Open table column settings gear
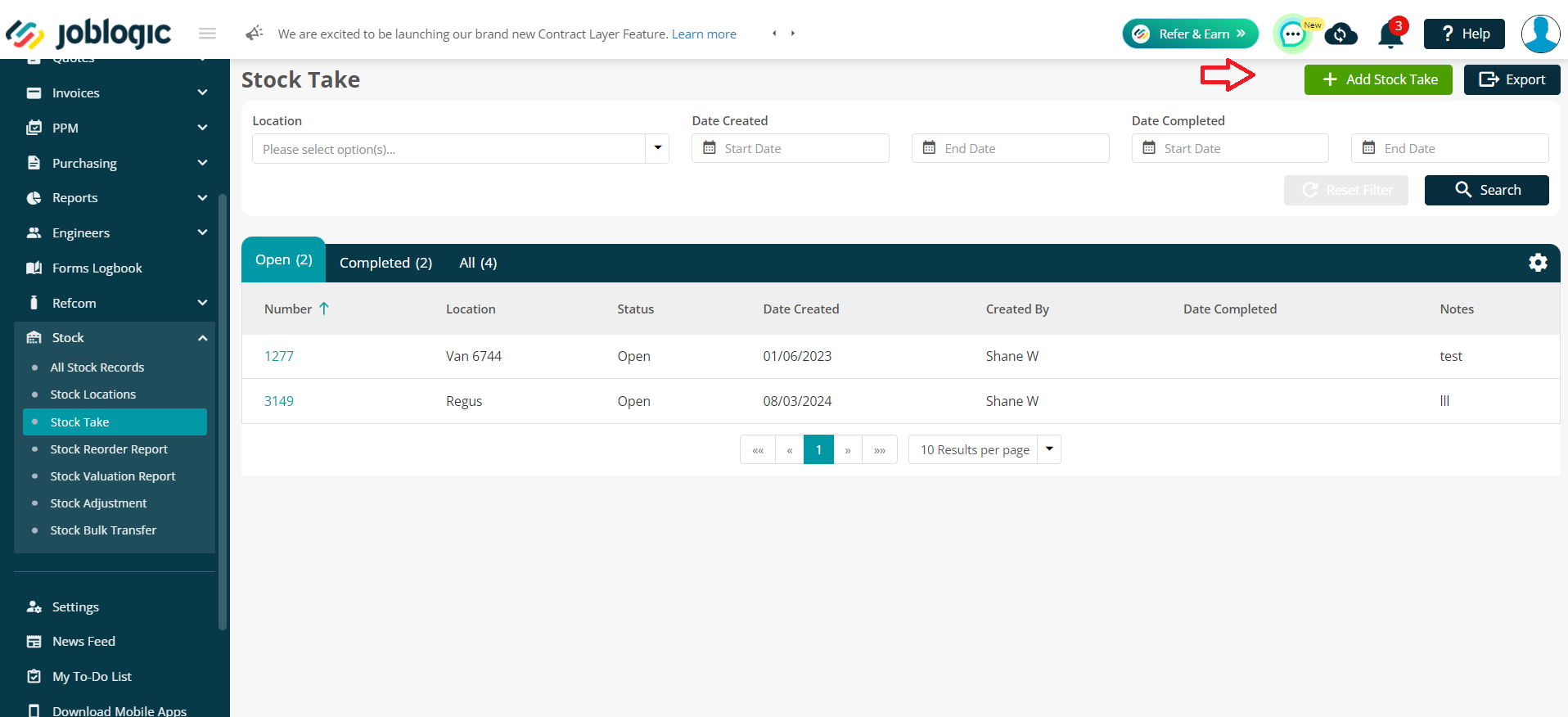Image resolution: width=1568 pixels, height=717 pixels. point(1538,263)
